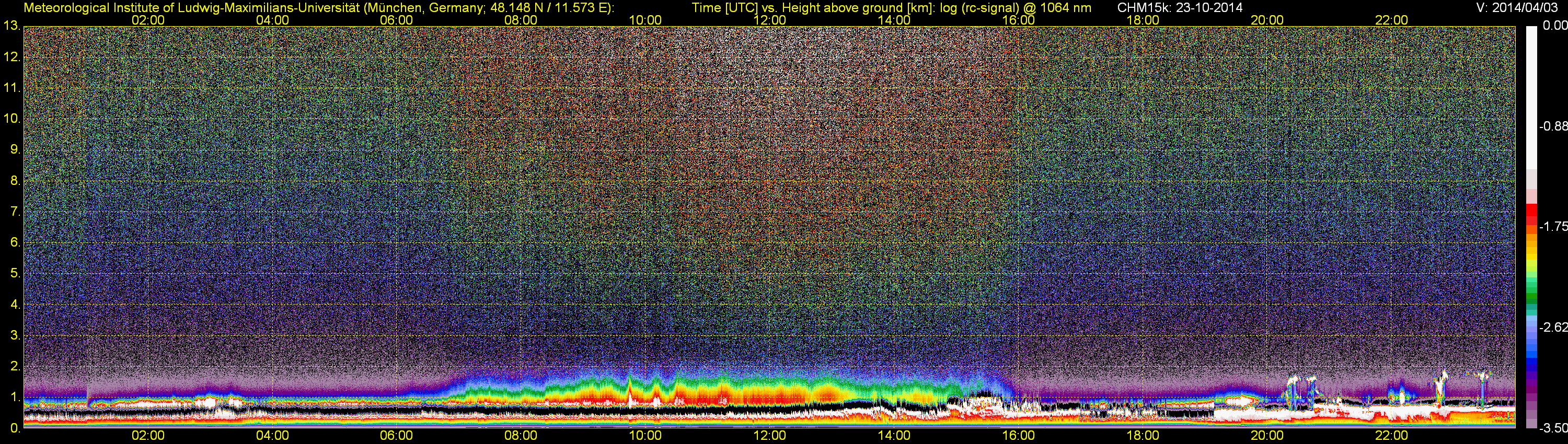Click the 4. km height axis label
1568x444 pixels.
pyautogui.click(x=15, y=304)
